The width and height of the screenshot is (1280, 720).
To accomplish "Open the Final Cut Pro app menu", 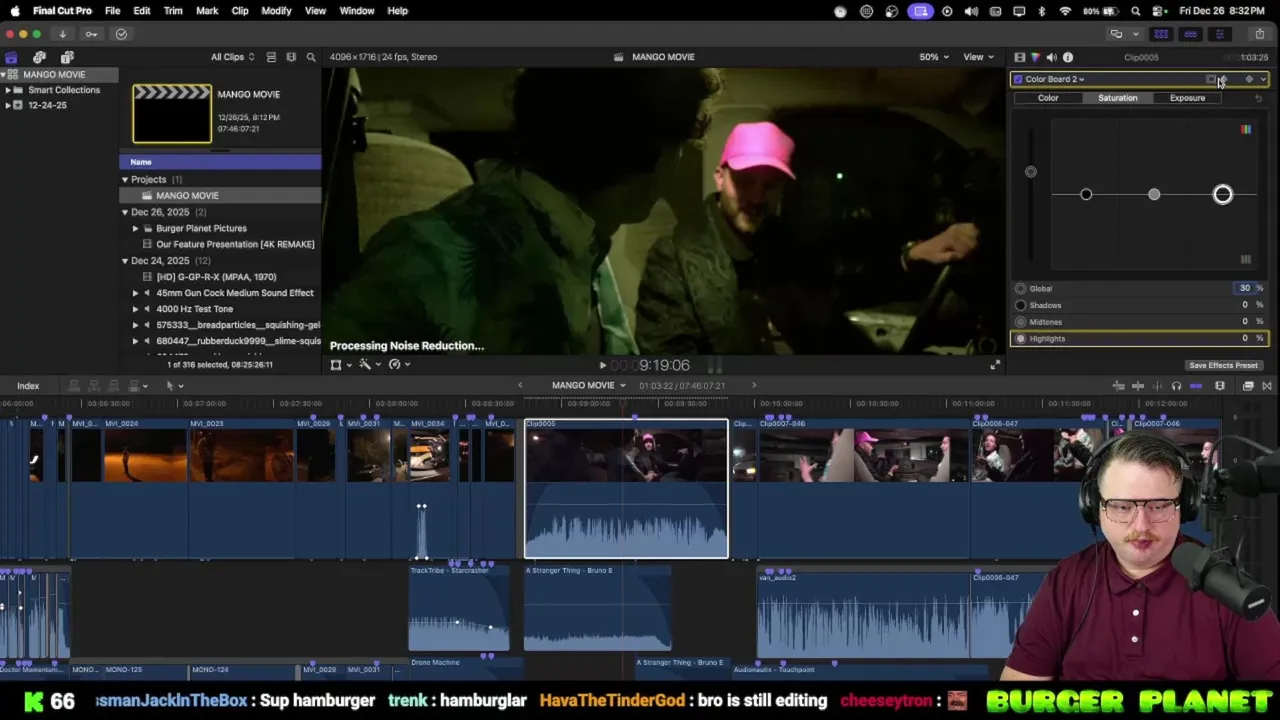I will click(x=62, y=11).
